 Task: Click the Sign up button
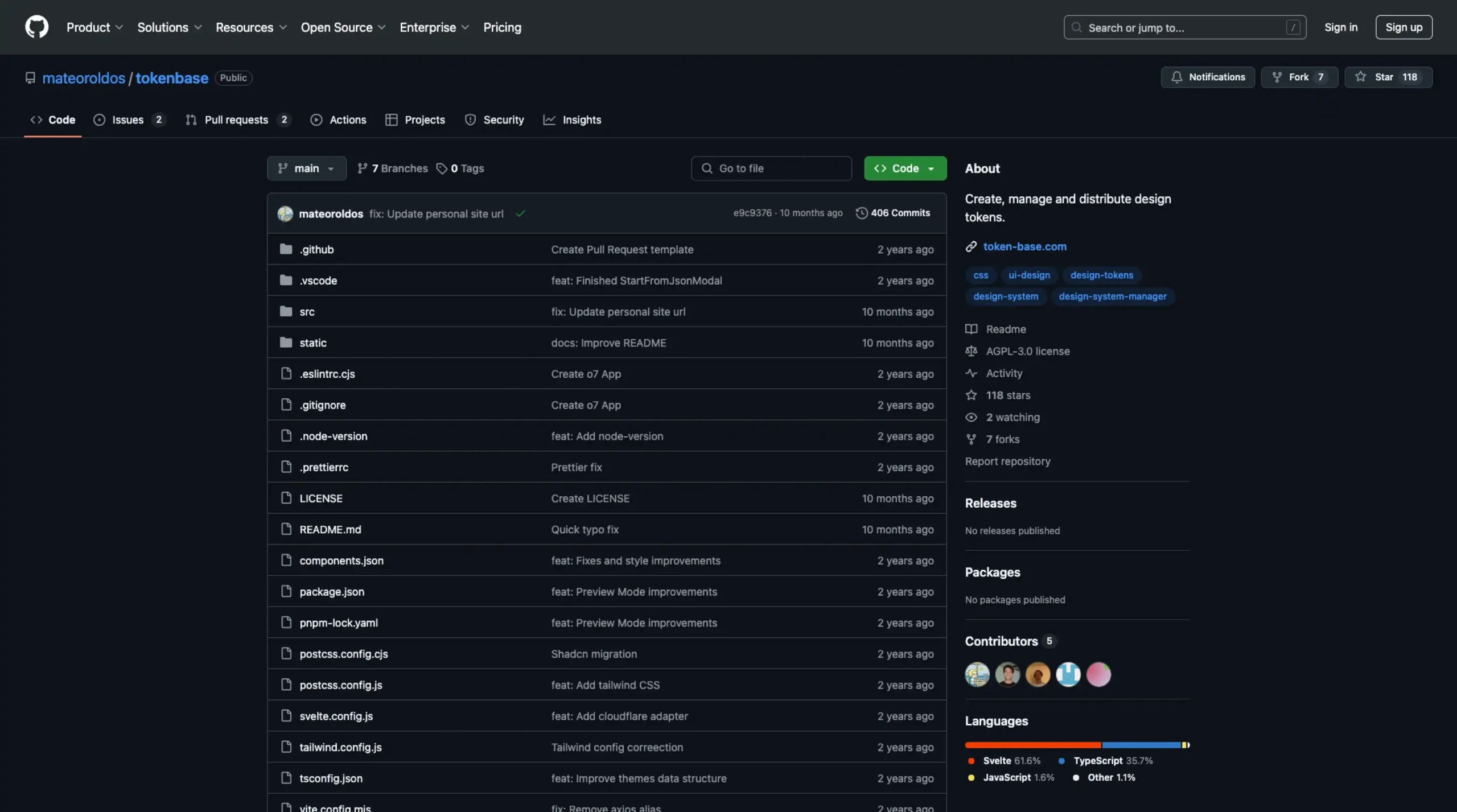pyautogui.click(x=1404, y=27)
